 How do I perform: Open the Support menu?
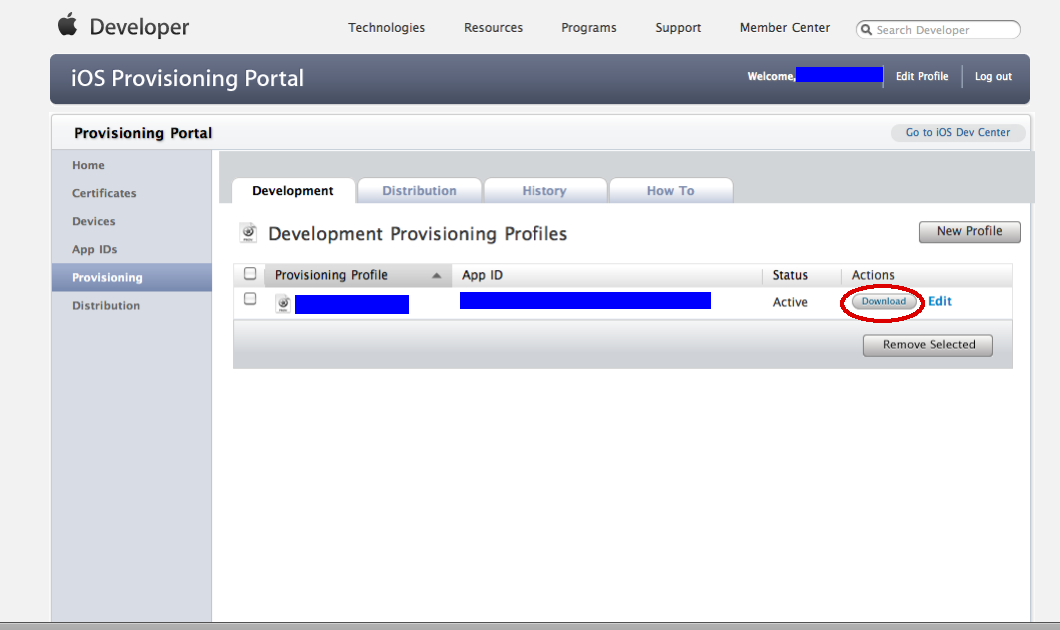tap(678, 28)
